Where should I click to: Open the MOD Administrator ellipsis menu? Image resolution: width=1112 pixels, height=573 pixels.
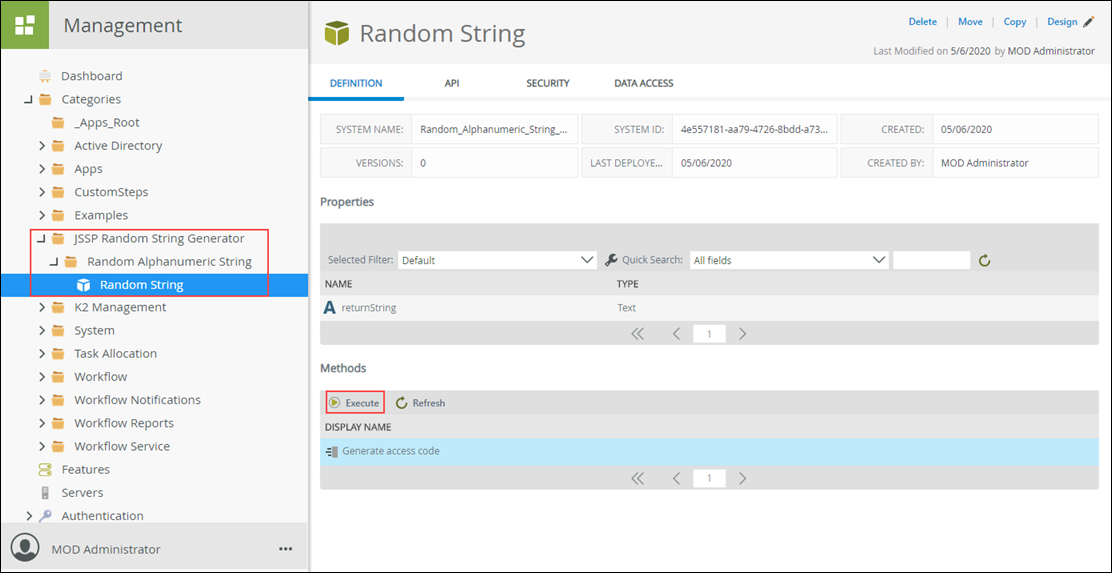click(286, 549)
